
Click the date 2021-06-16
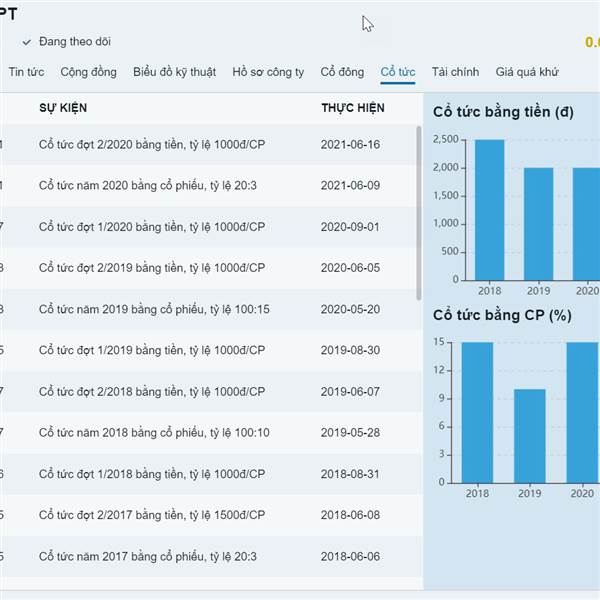tap(350, 145)
